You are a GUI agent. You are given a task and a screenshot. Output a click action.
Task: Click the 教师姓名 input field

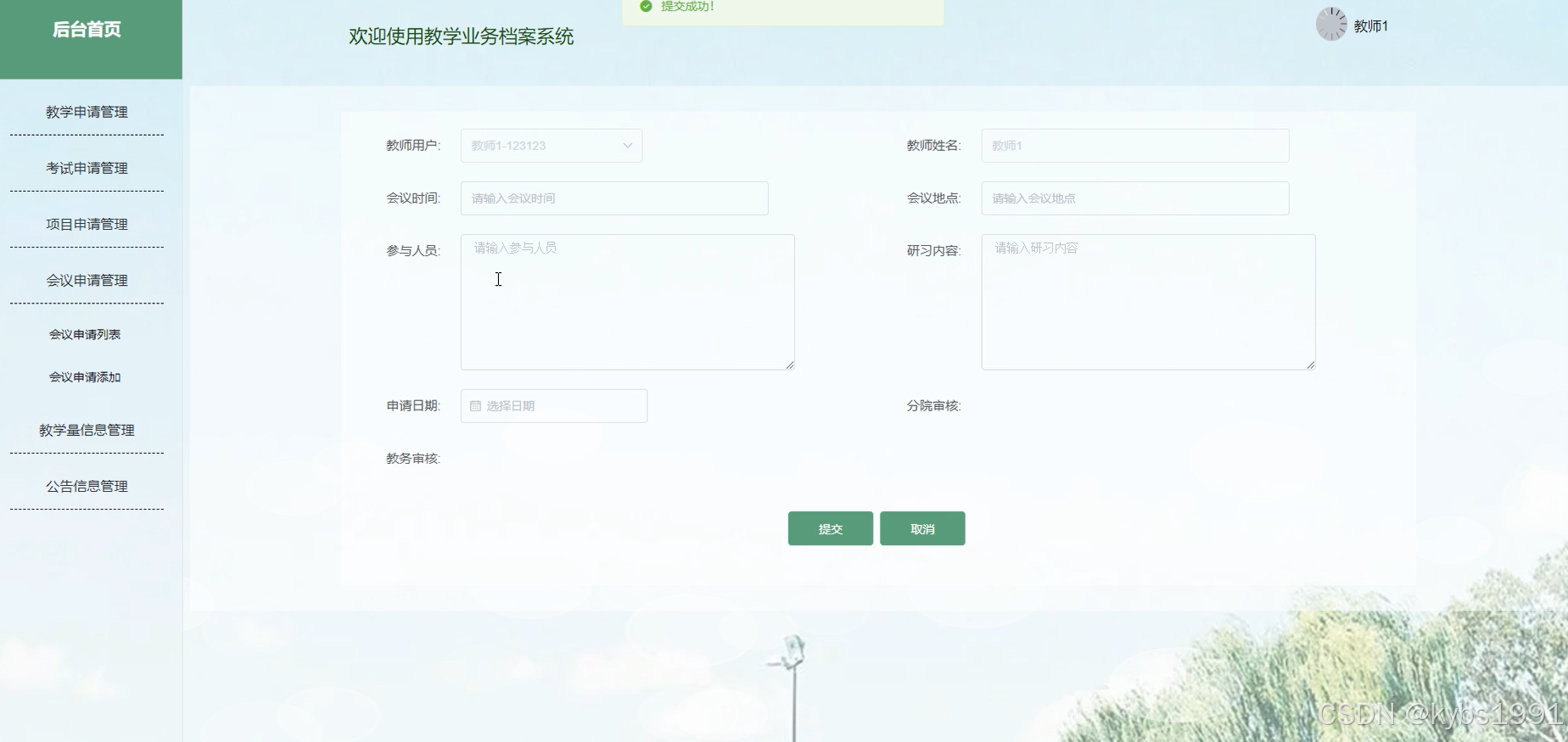point(1135,146)
